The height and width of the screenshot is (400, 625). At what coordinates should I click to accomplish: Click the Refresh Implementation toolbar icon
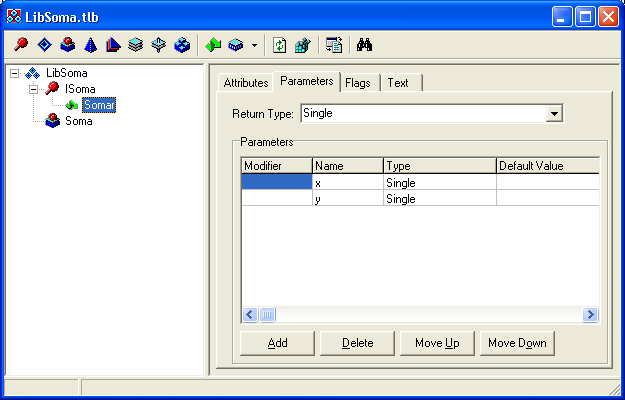[x=280, y=45]
